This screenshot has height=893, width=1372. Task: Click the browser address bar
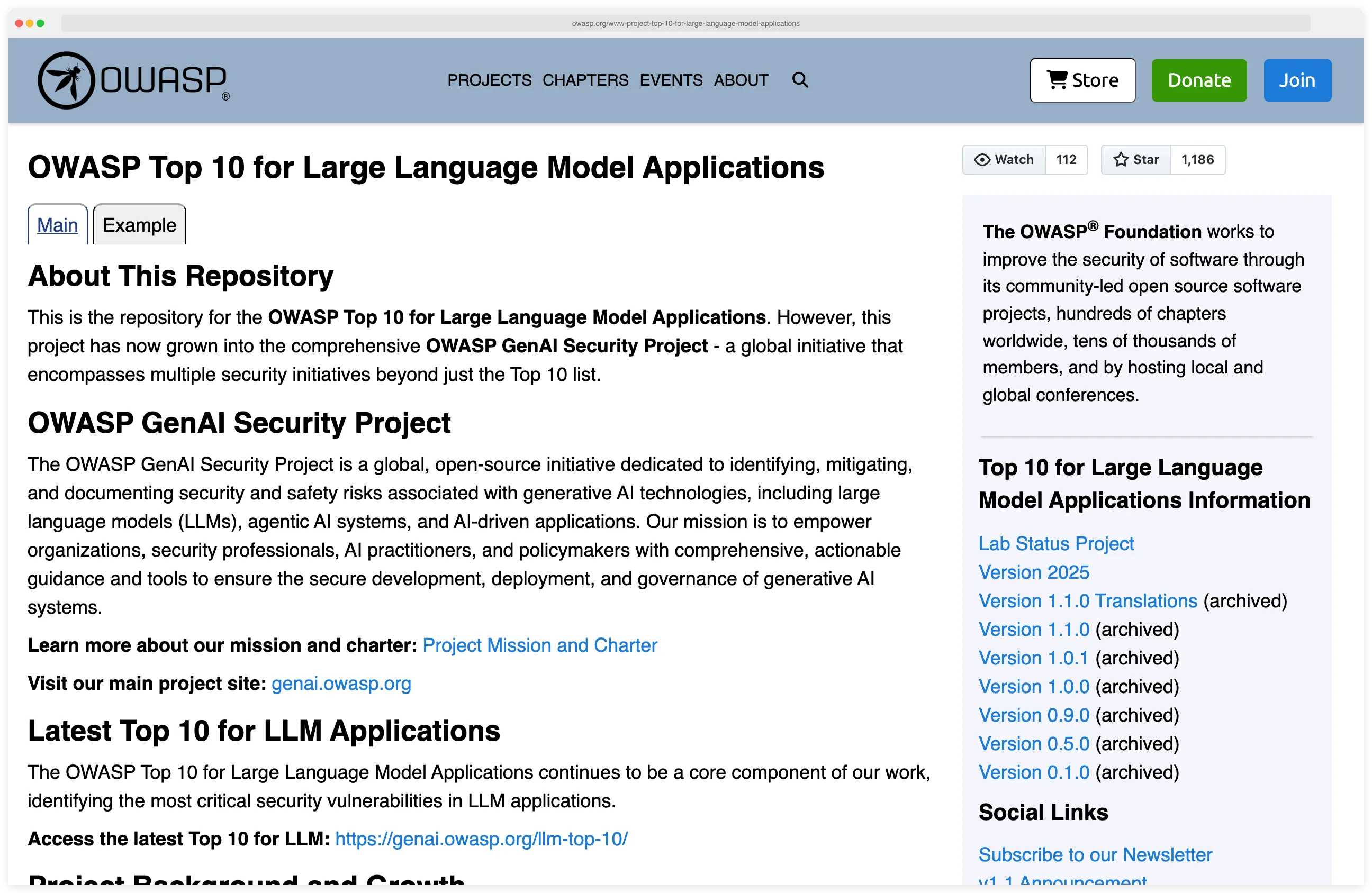tap(685, 24)
